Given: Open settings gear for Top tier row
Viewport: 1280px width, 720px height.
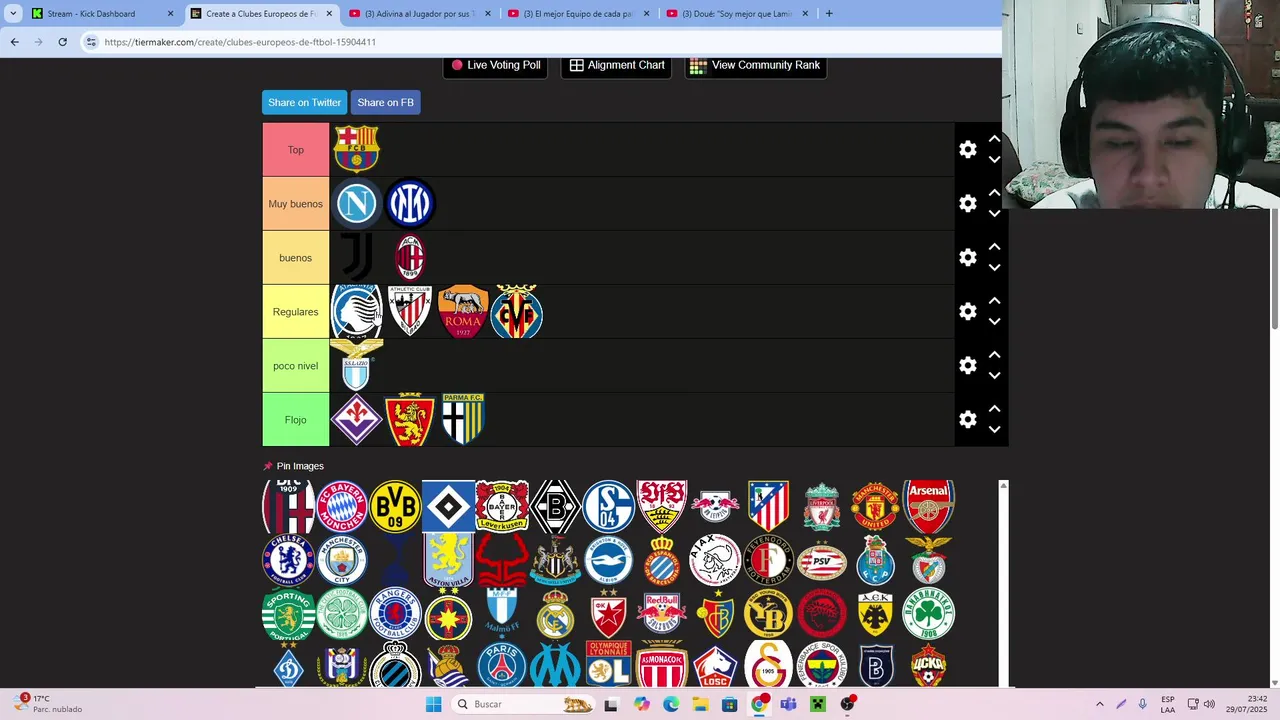Looking at the screenshot, I should tap(967, 149).
